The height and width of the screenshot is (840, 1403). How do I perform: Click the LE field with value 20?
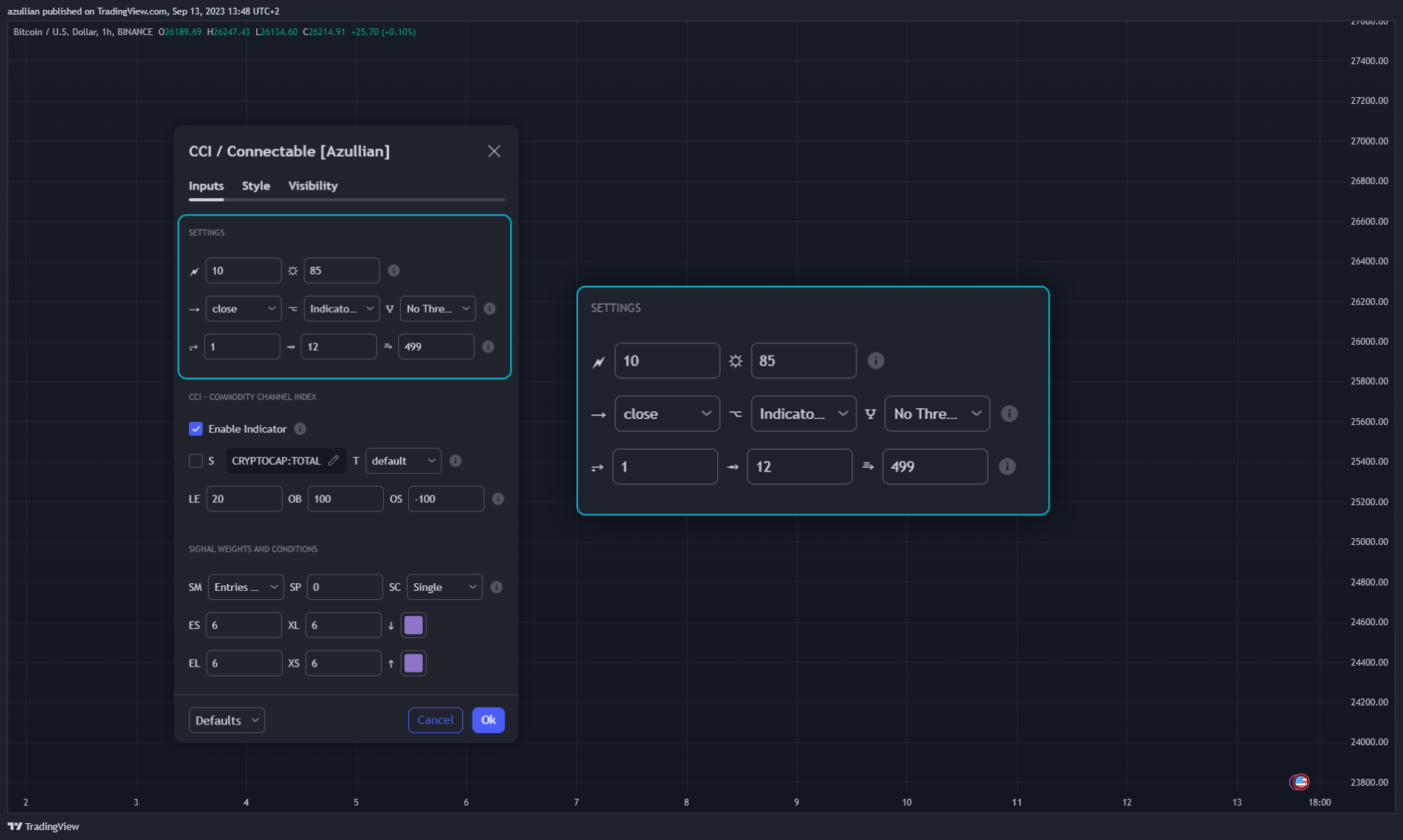[245, 499]
